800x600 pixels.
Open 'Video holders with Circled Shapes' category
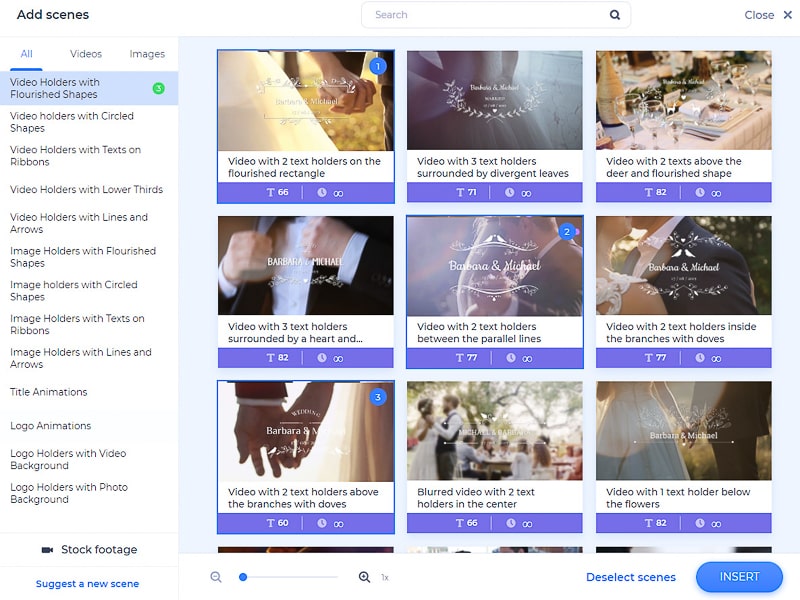pos(89,122)
